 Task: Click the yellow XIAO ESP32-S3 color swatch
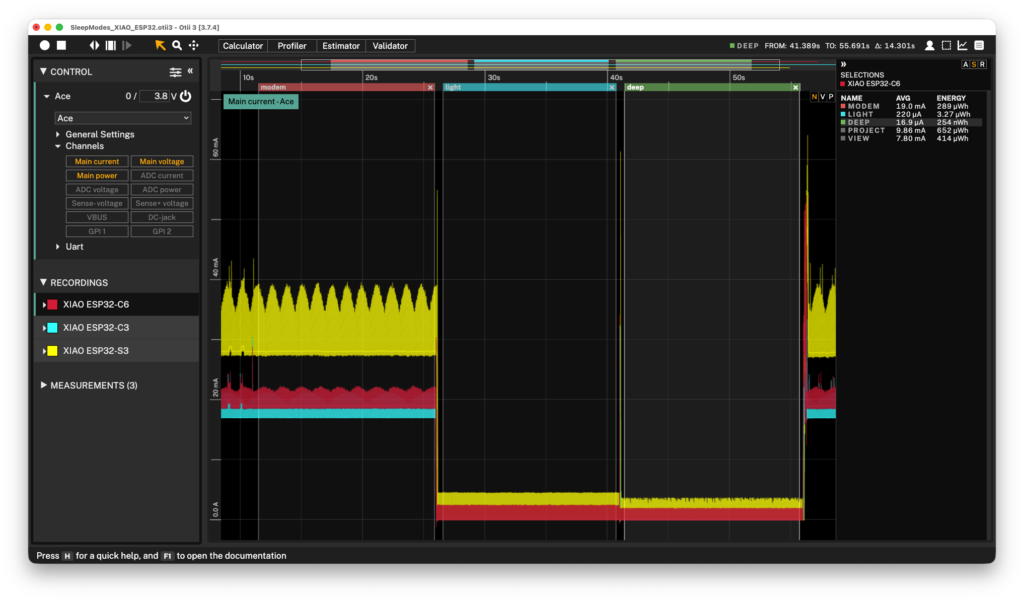coord(52,351)
